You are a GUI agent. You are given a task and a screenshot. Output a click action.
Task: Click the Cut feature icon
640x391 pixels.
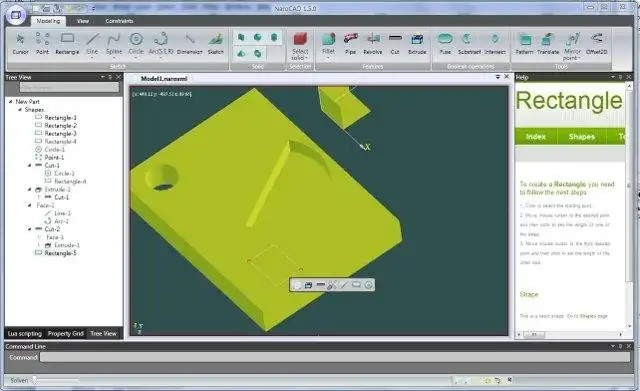tap(395, 38)
